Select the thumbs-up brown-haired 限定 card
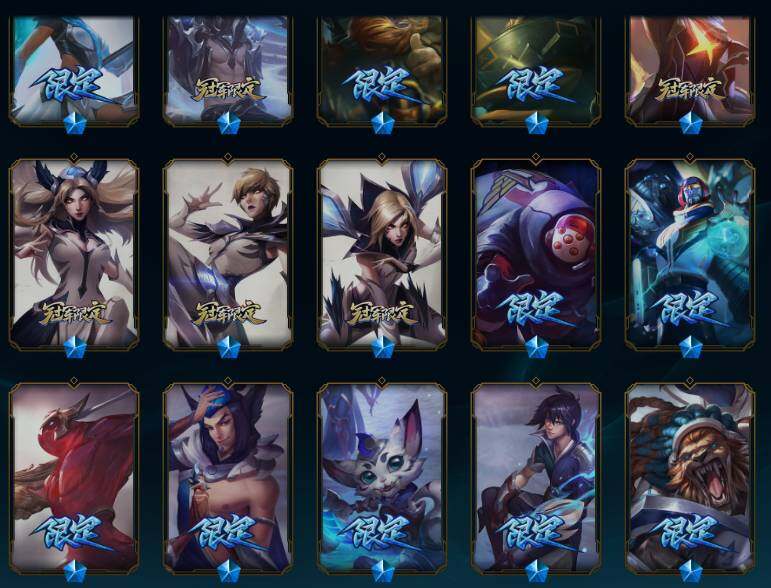The image size is (771, 588). pyautogui.click(x=382, y=71)
